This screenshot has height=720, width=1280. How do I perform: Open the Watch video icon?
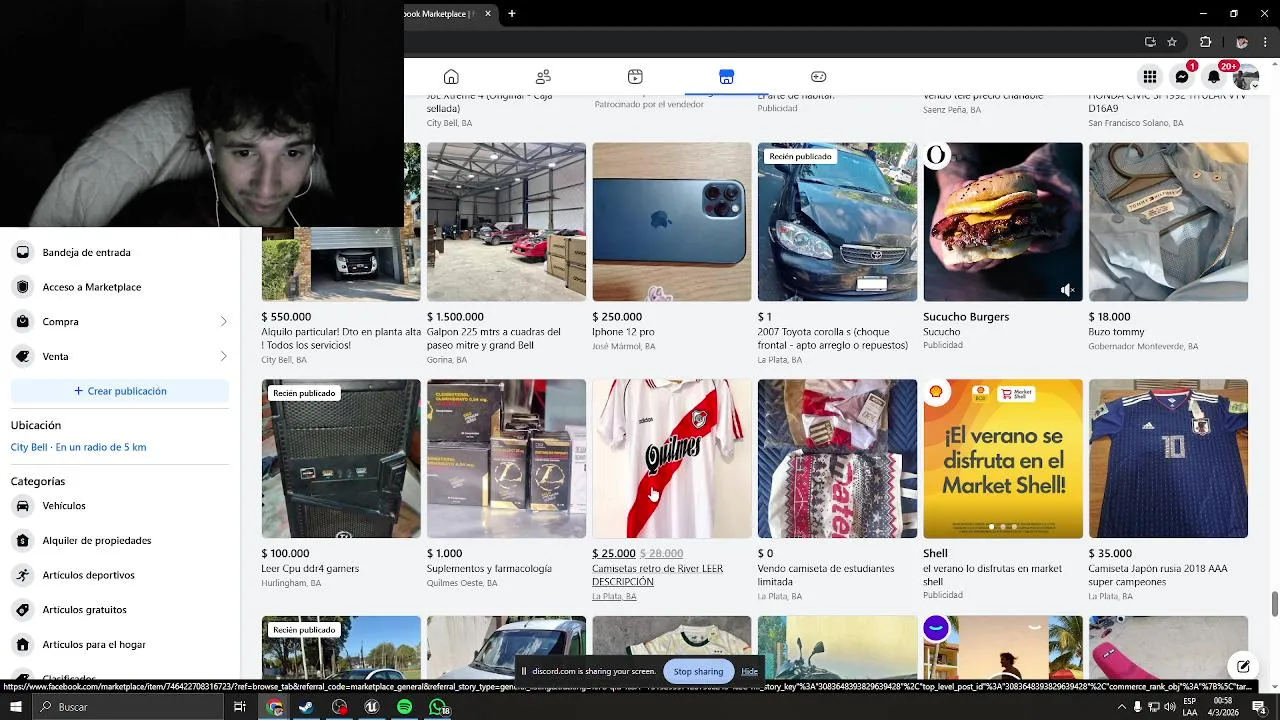(635, 77)
